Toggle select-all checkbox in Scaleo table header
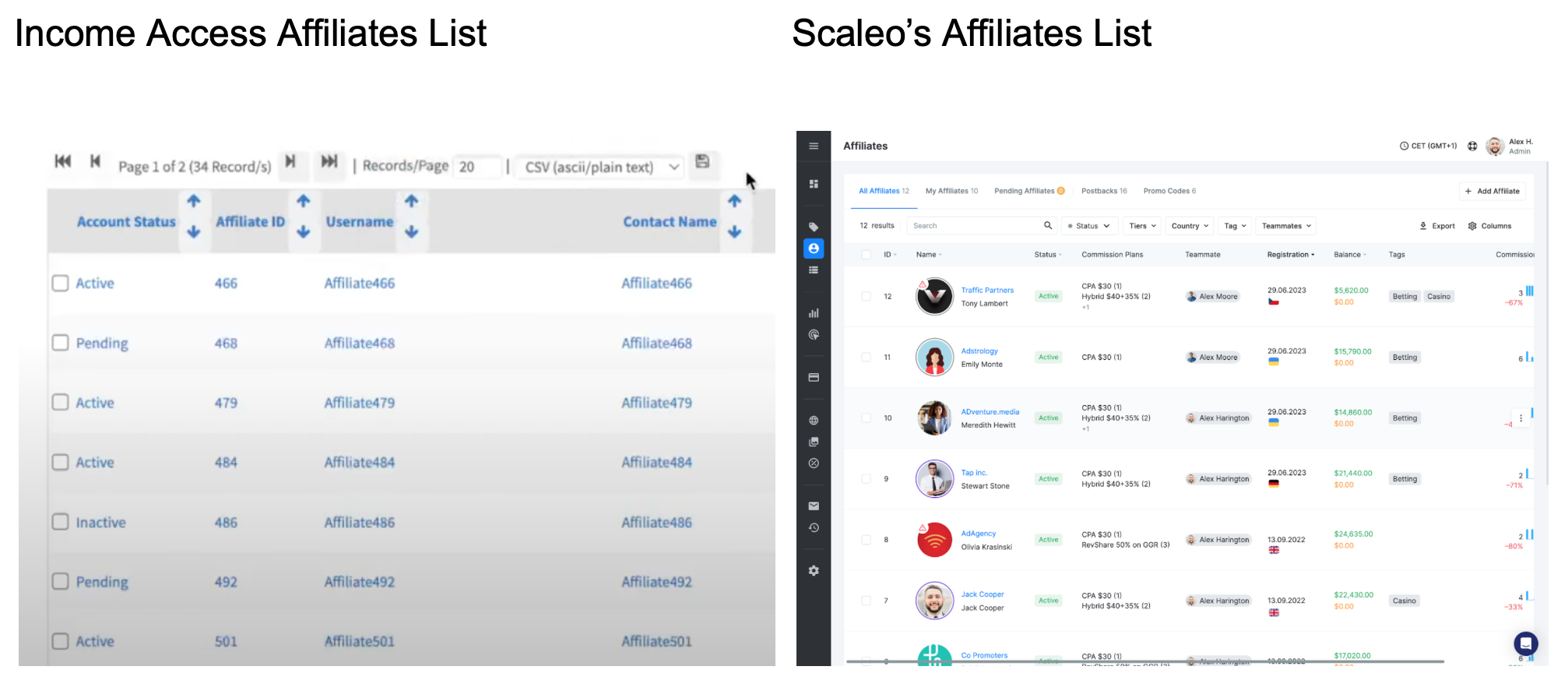 coord(866,255)
